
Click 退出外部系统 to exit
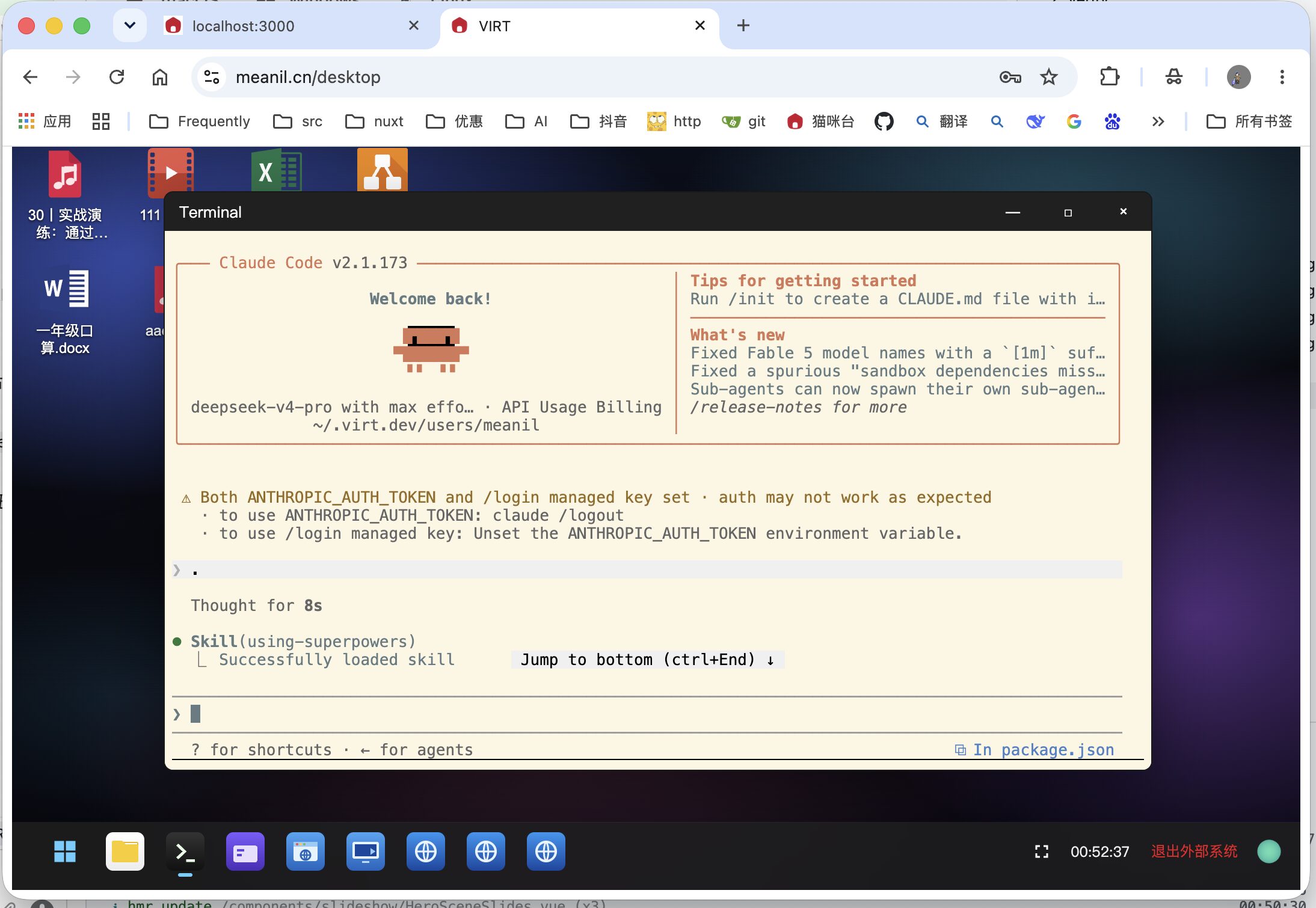click(x=1195, y=851)
